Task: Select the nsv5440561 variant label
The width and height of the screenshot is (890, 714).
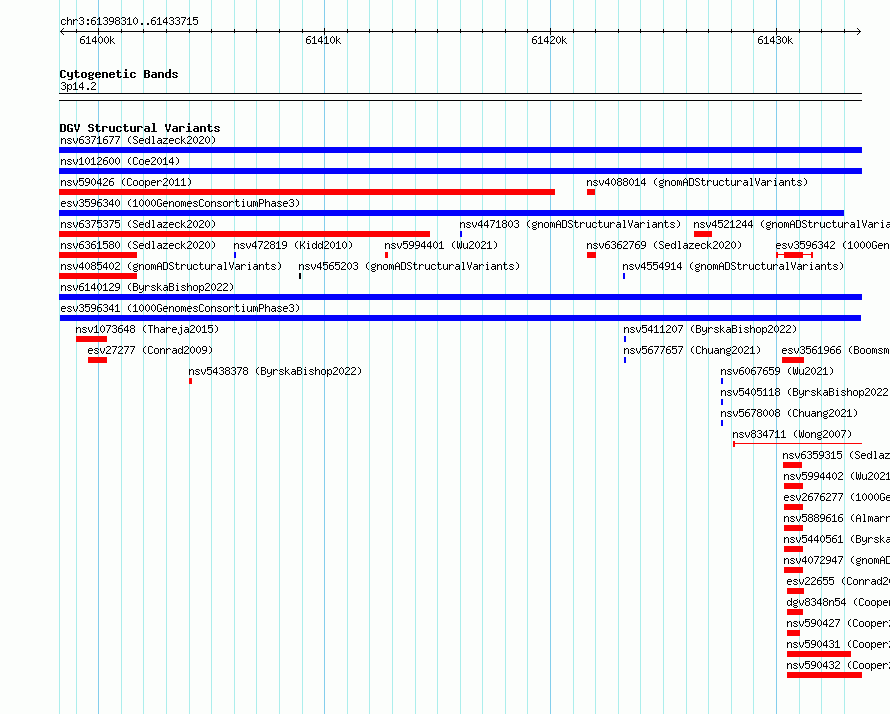Action: 837,539
